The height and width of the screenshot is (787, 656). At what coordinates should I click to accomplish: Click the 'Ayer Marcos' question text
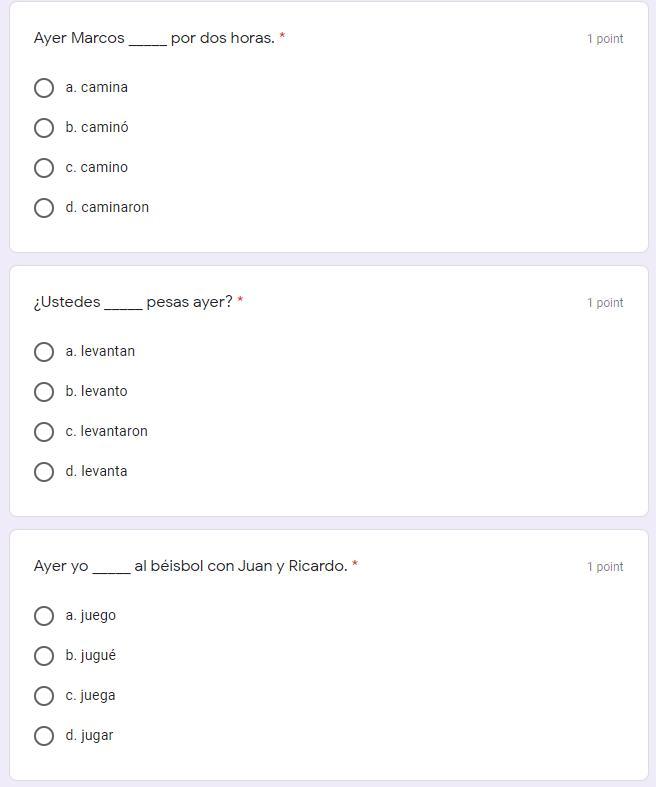tap(154, 38)
